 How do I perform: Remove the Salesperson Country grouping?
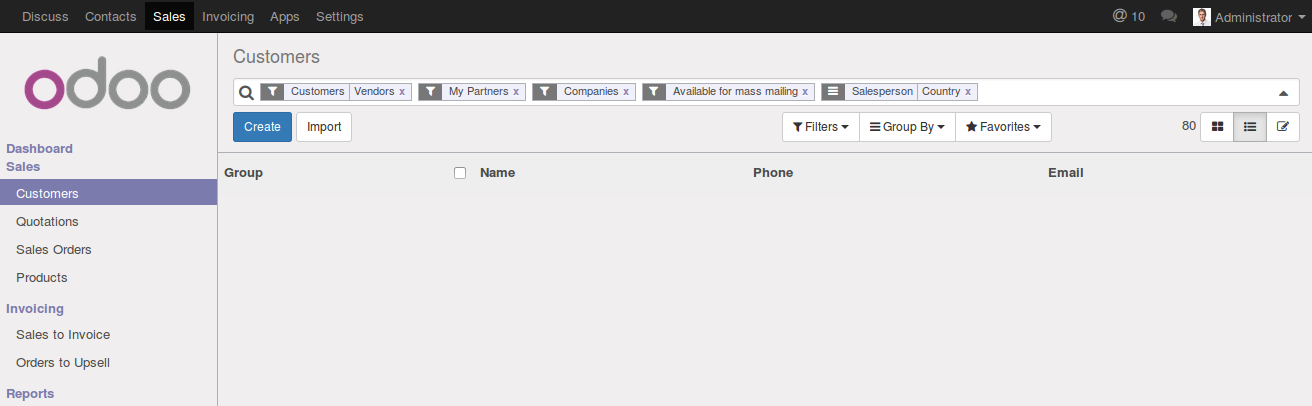tap(968, 92)
